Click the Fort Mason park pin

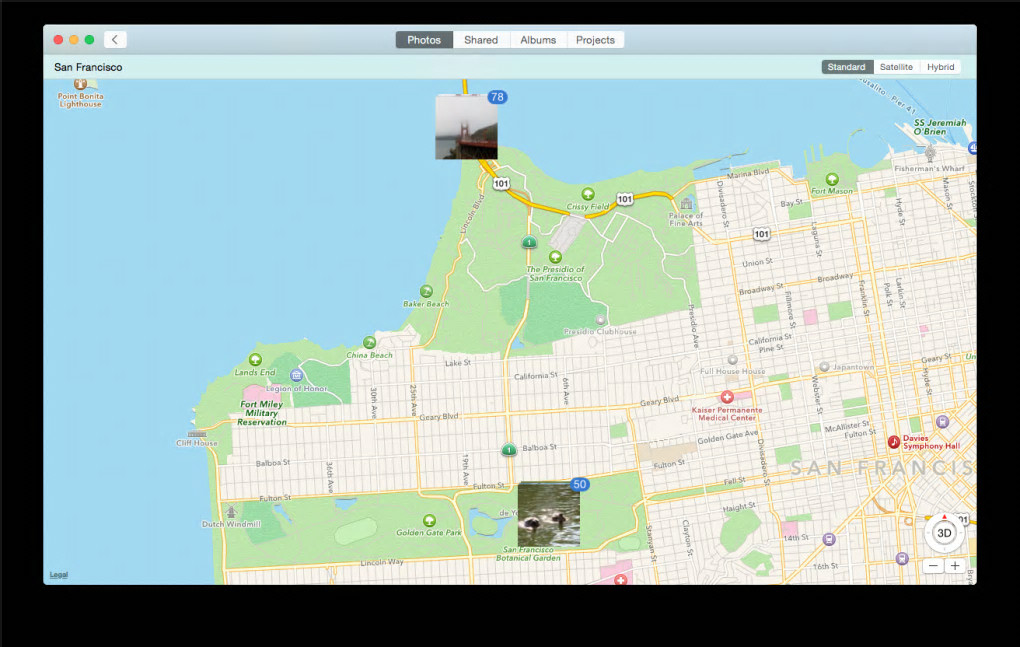coord(832,179)
